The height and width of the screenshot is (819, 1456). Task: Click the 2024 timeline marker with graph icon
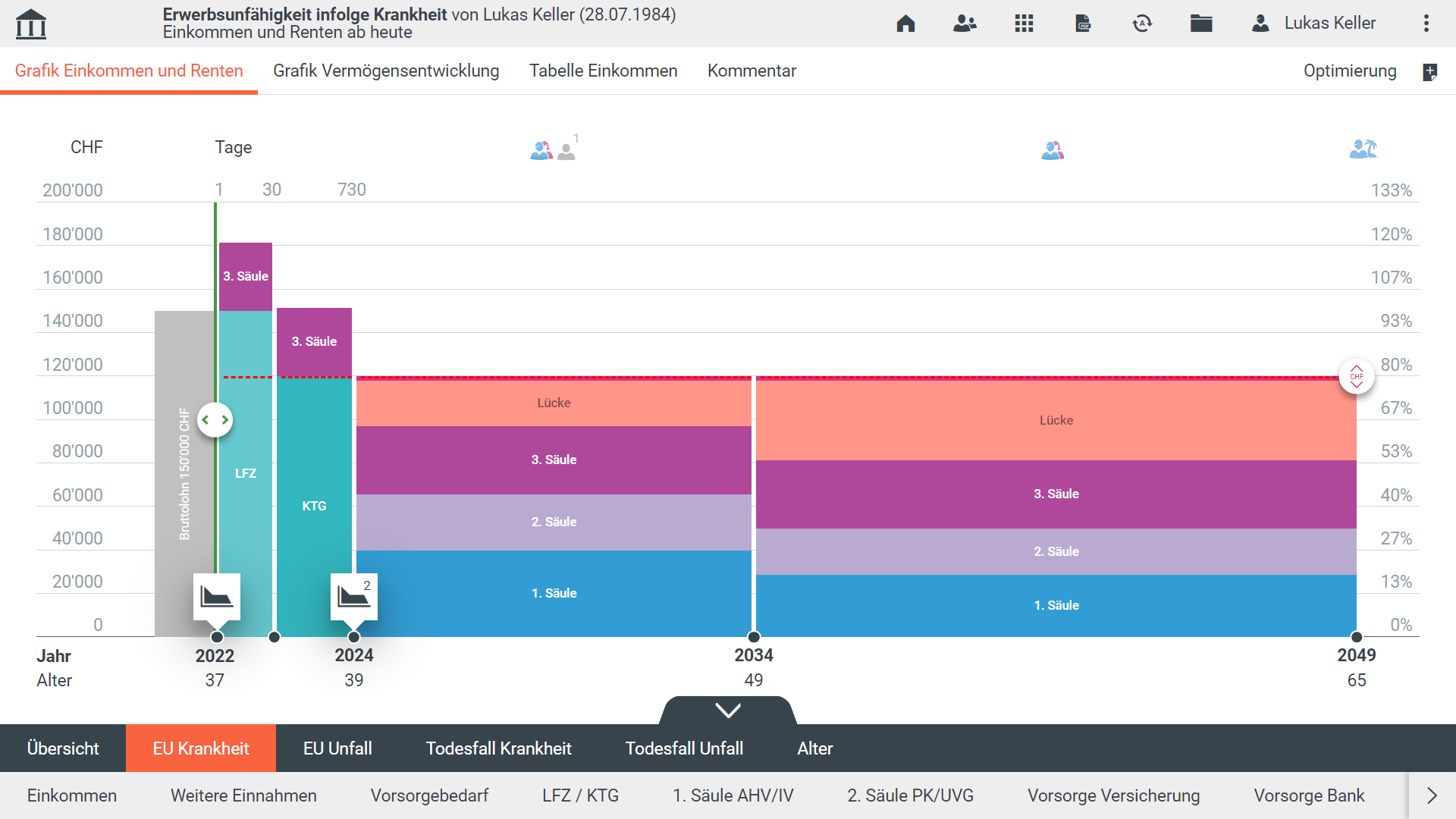(353, 597)
